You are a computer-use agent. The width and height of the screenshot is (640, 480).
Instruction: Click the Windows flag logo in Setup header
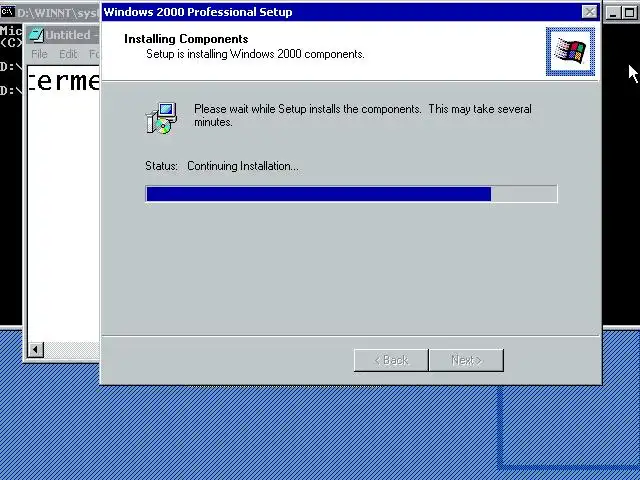570,51
